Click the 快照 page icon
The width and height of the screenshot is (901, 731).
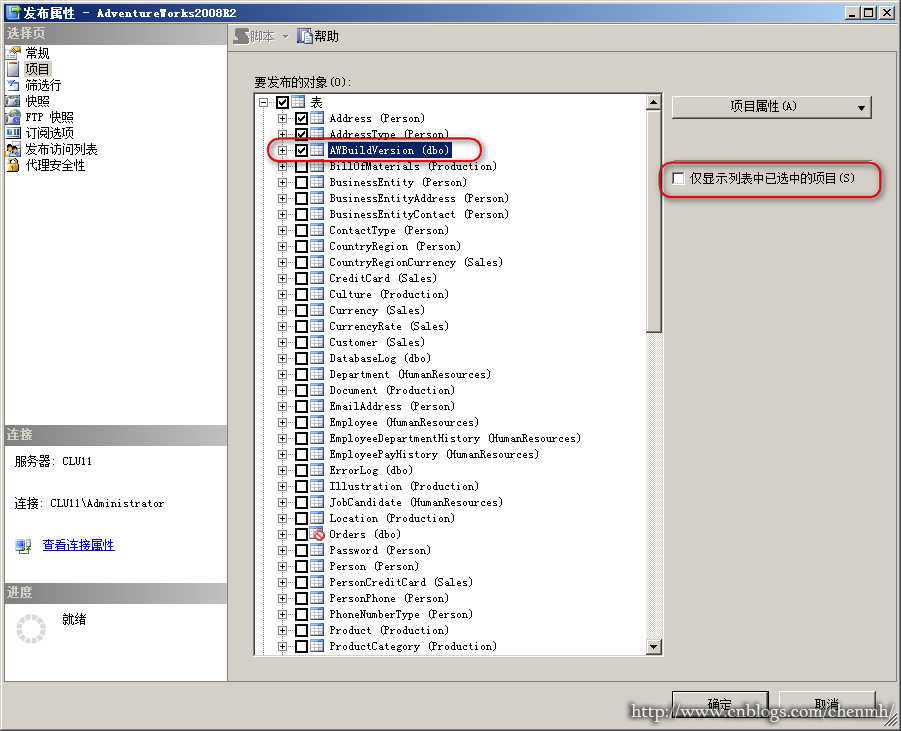(13, 101)
